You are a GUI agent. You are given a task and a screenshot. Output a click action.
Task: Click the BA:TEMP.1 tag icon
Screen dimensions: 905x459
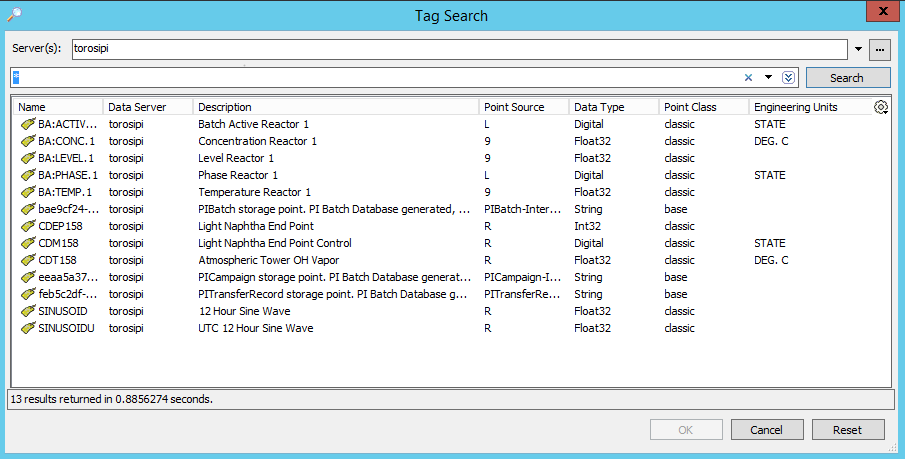coord(28,192)
